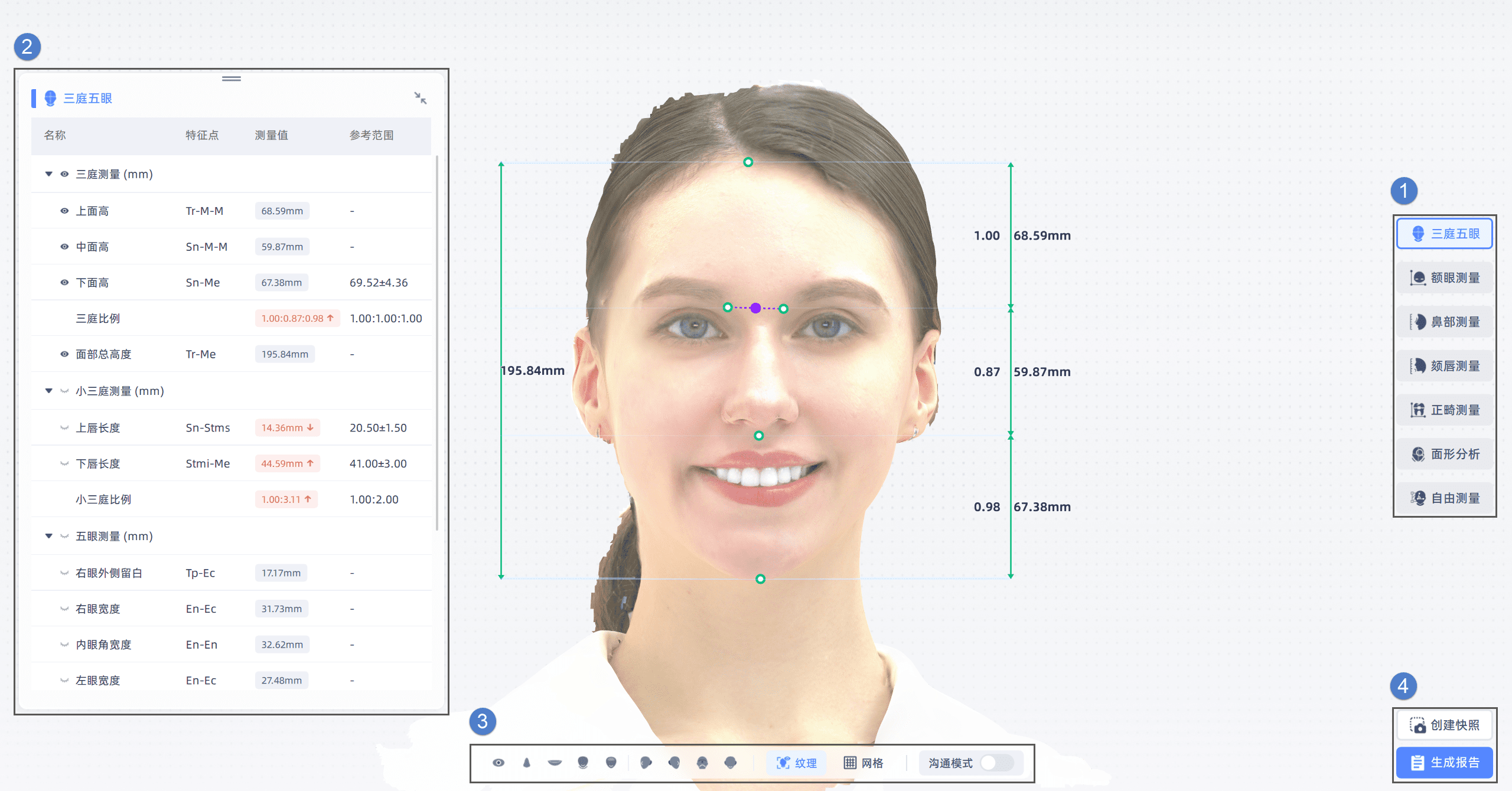
Task: Click the subnasale landmark under nose
Action: click(x=759, y=435)
